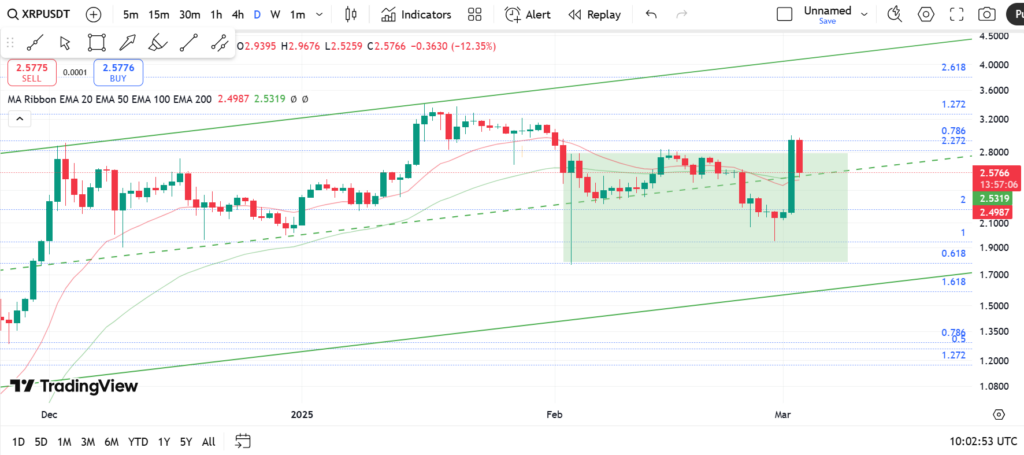Toggle the weekly W timeframe
The width and height of the screenshot is (1024, 455).
click(276, 15)
